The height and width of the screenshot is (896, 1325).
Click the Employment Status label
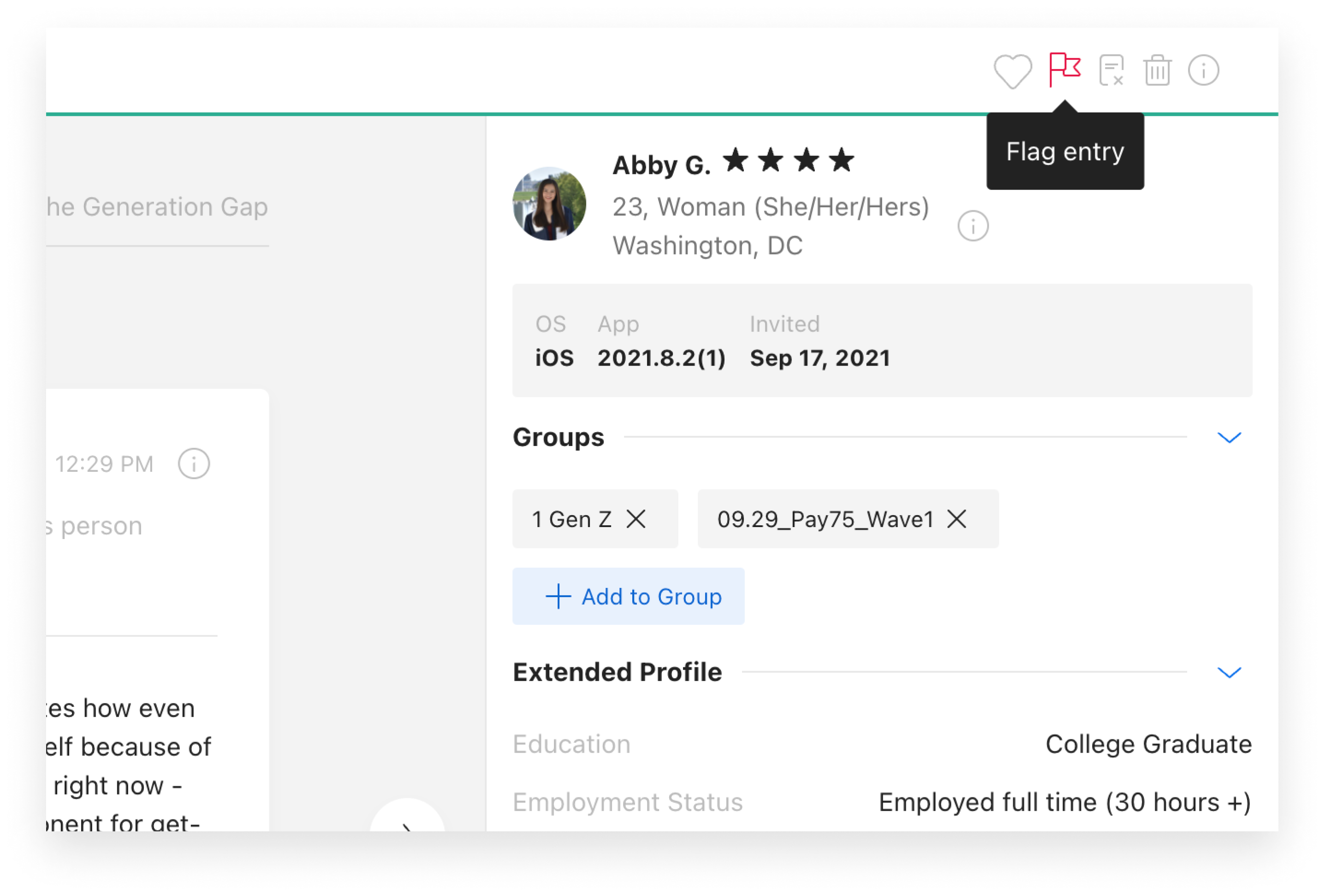[x=628, y=802]
